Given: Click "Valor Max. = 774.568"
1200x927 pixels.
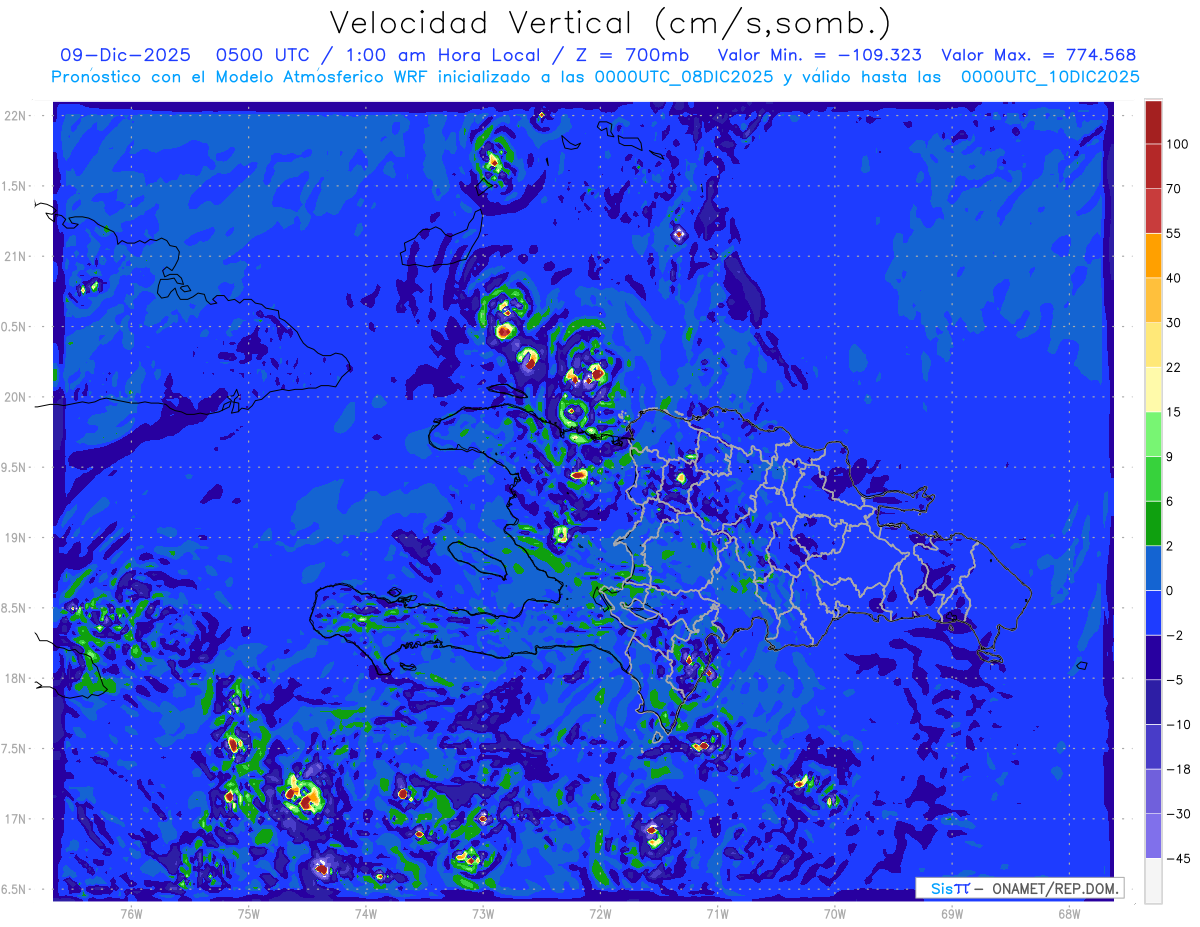Looking at the screenshot, I should [1039, 55].
